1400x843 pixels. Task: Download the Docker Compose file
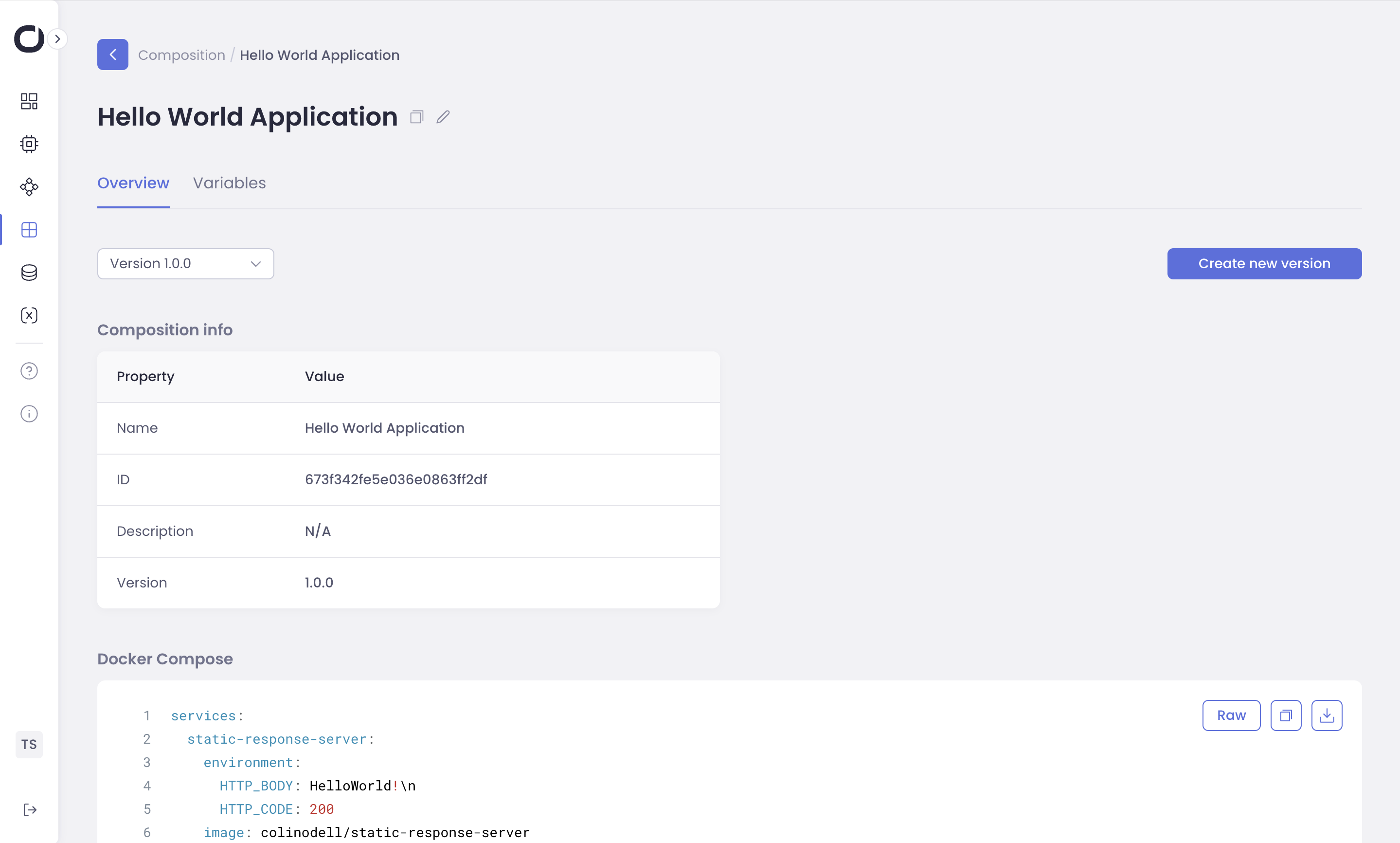tap(1326, 715)
